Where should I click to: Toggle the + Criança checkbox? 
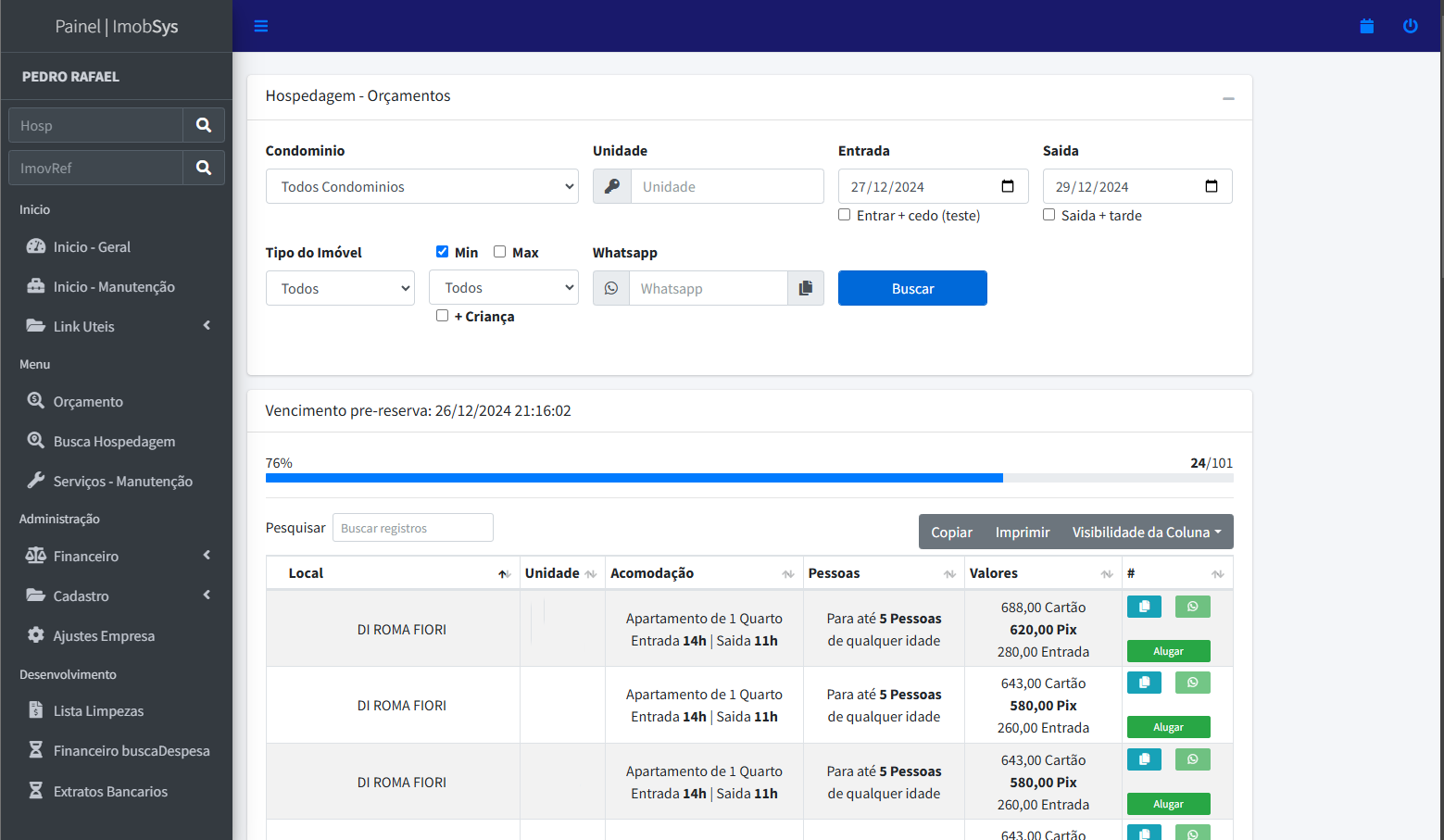click(x=443, y=316)
